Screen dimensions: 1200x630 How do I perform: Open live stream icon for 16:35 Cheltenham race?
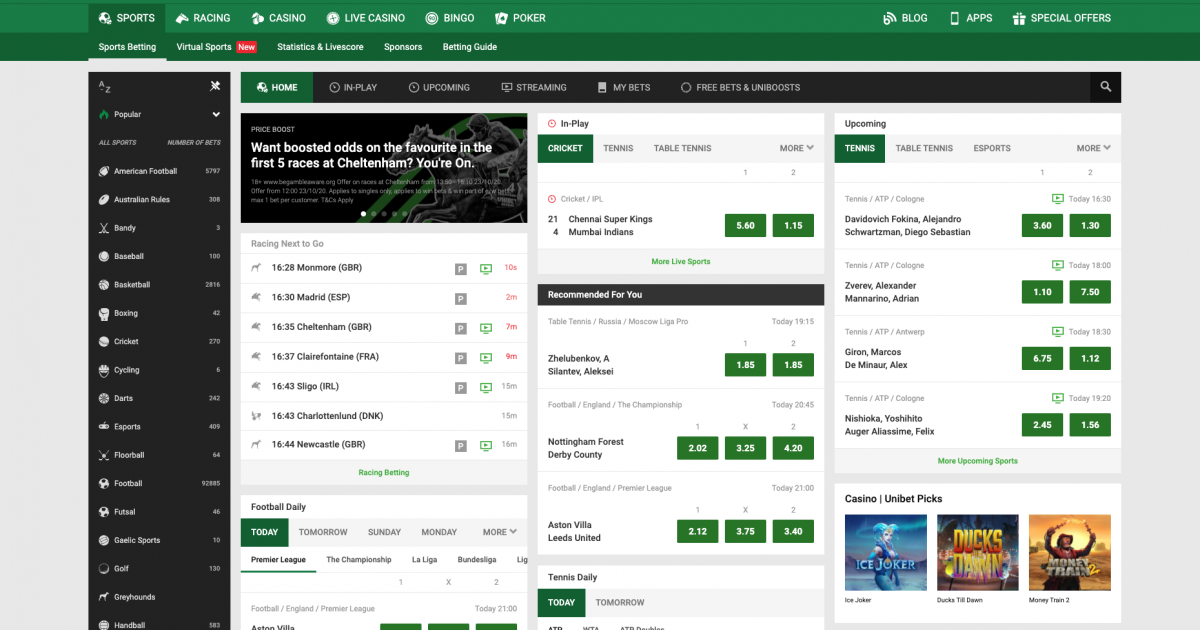[x=486, y=327]
